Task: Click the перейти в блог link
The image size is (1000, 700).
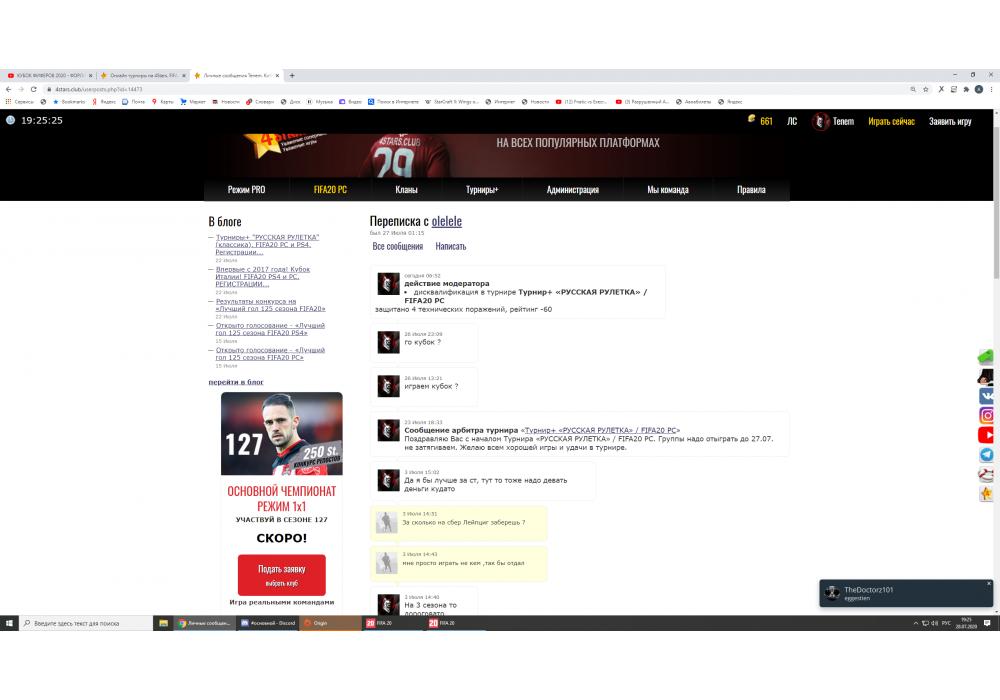Action: (236, 382)
